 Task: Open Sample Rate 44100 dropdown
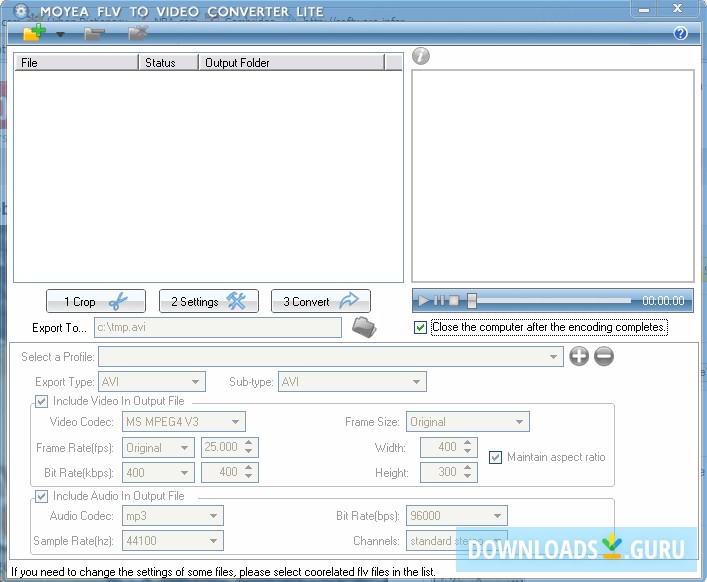[x=173, y=541]
